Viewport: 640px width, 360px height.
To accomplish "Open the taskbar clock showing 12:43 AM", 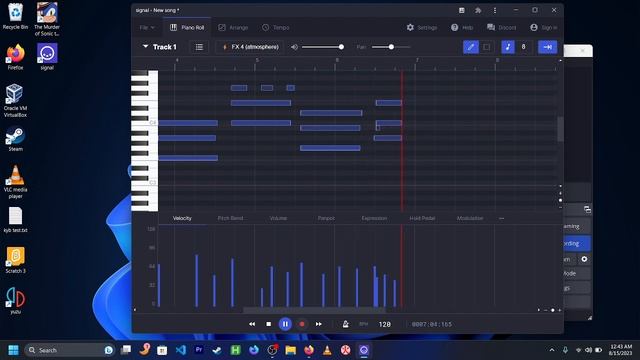I will click(x=620, y=350).
